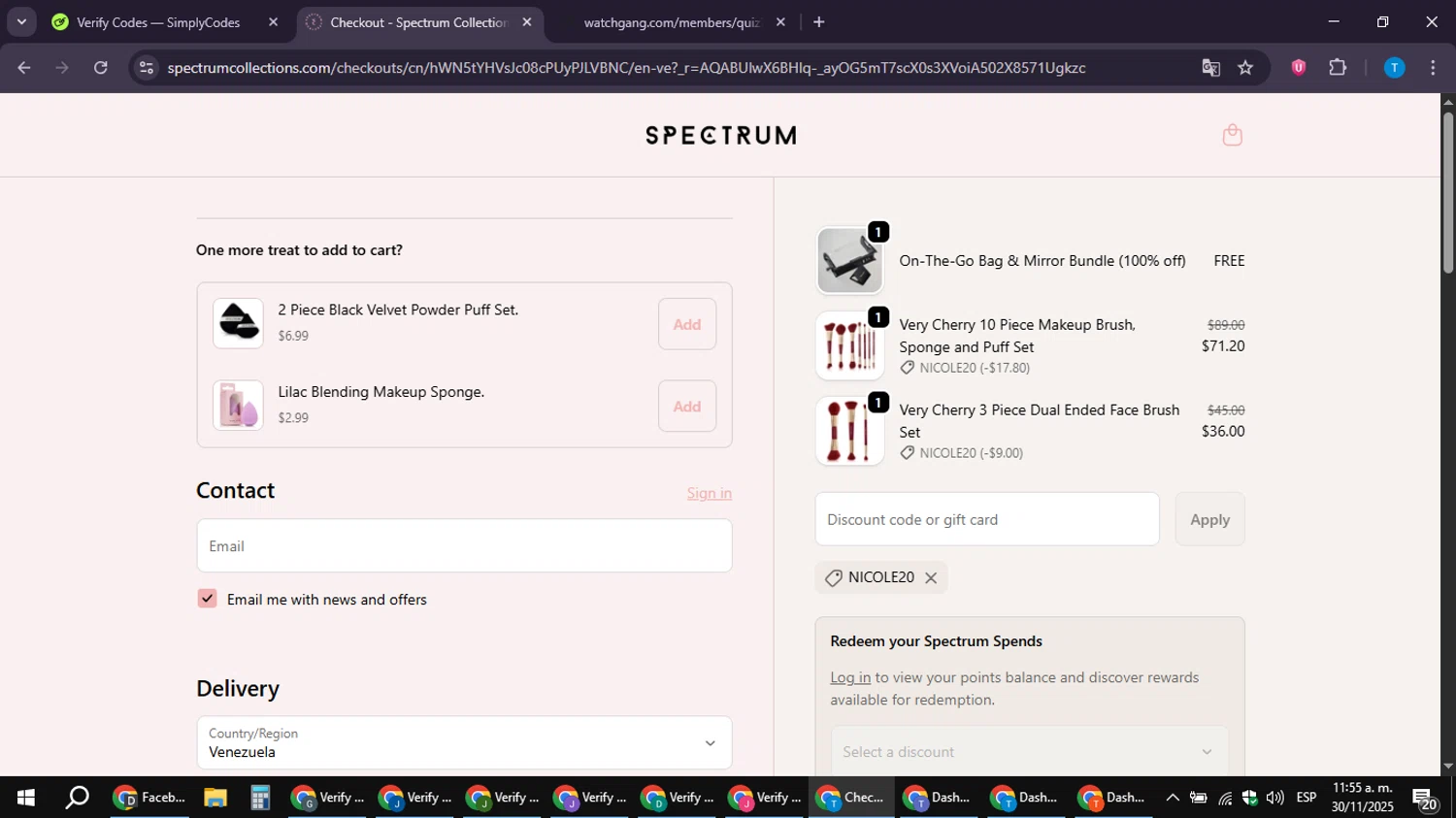1456x818 pixels.
Task: Go back to previous page
Action: pyautogui.click(x=24, y=68)
